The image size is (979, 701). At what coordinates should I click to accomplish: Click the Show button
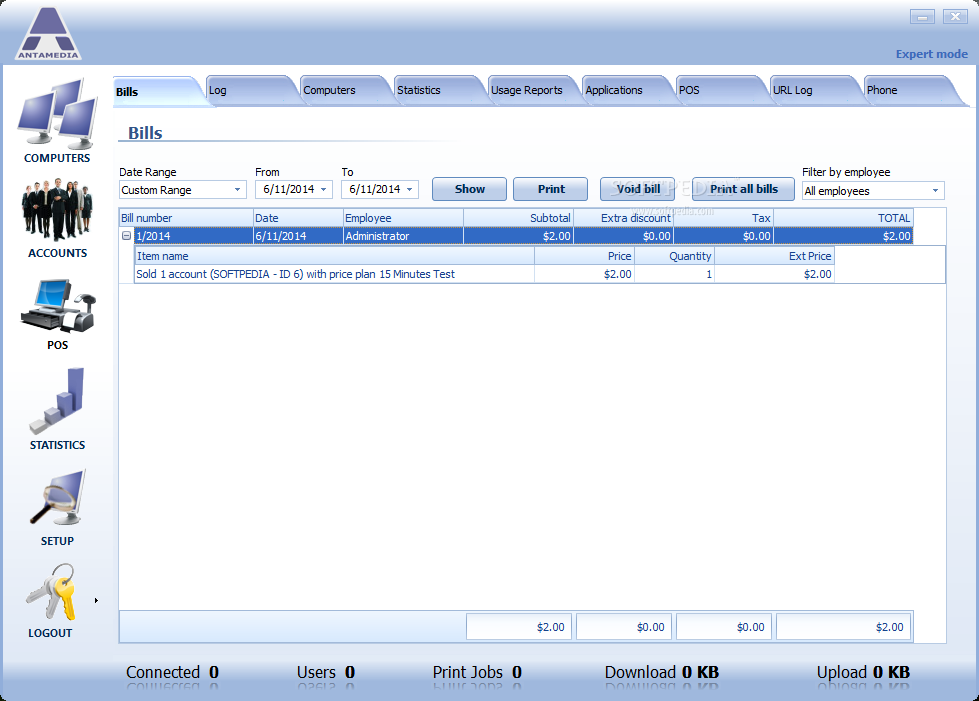[470, 189]
